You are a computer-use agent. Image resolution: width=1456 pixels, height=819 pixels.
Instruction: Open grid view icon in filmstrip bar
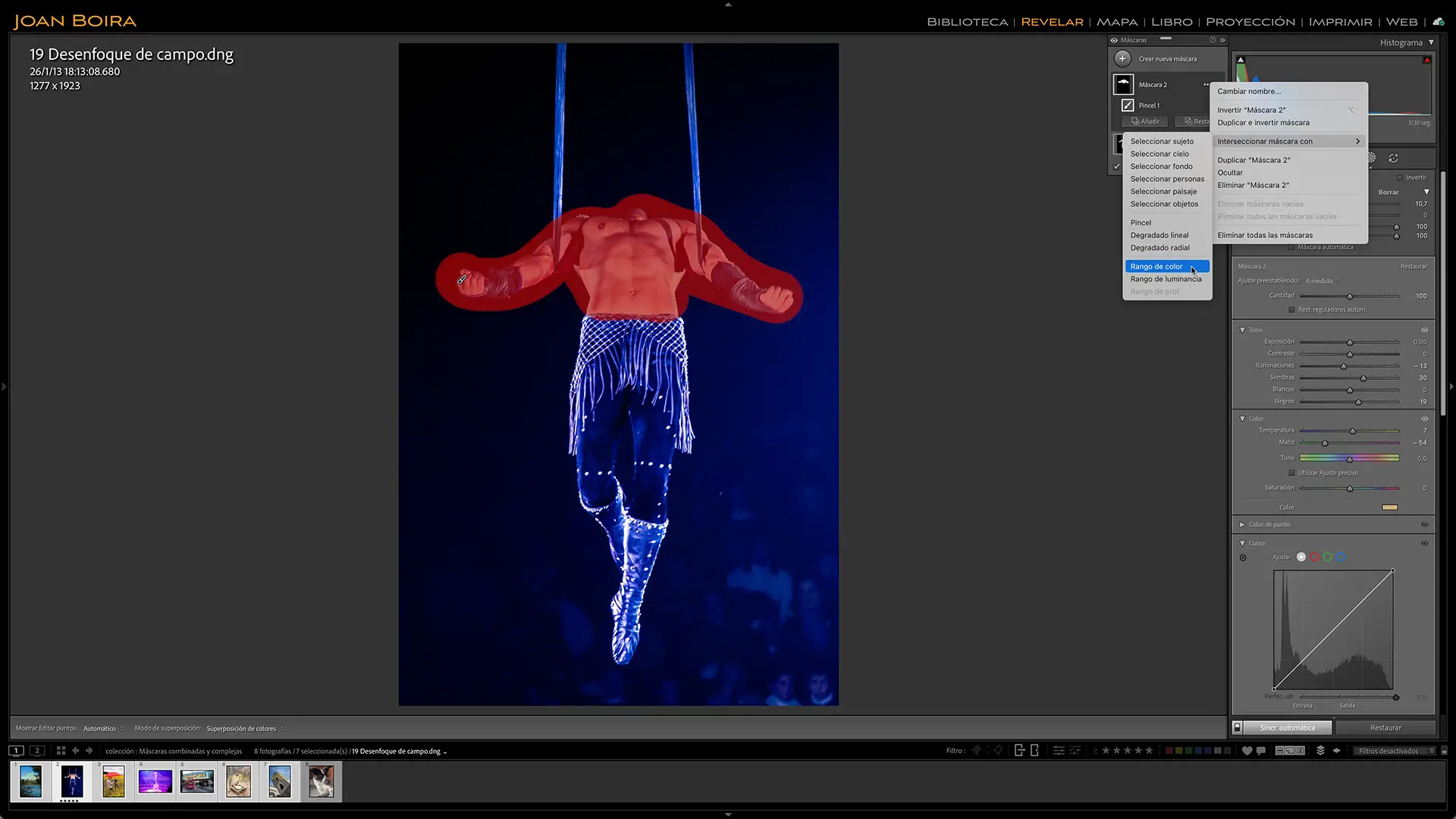coord(61,751)
